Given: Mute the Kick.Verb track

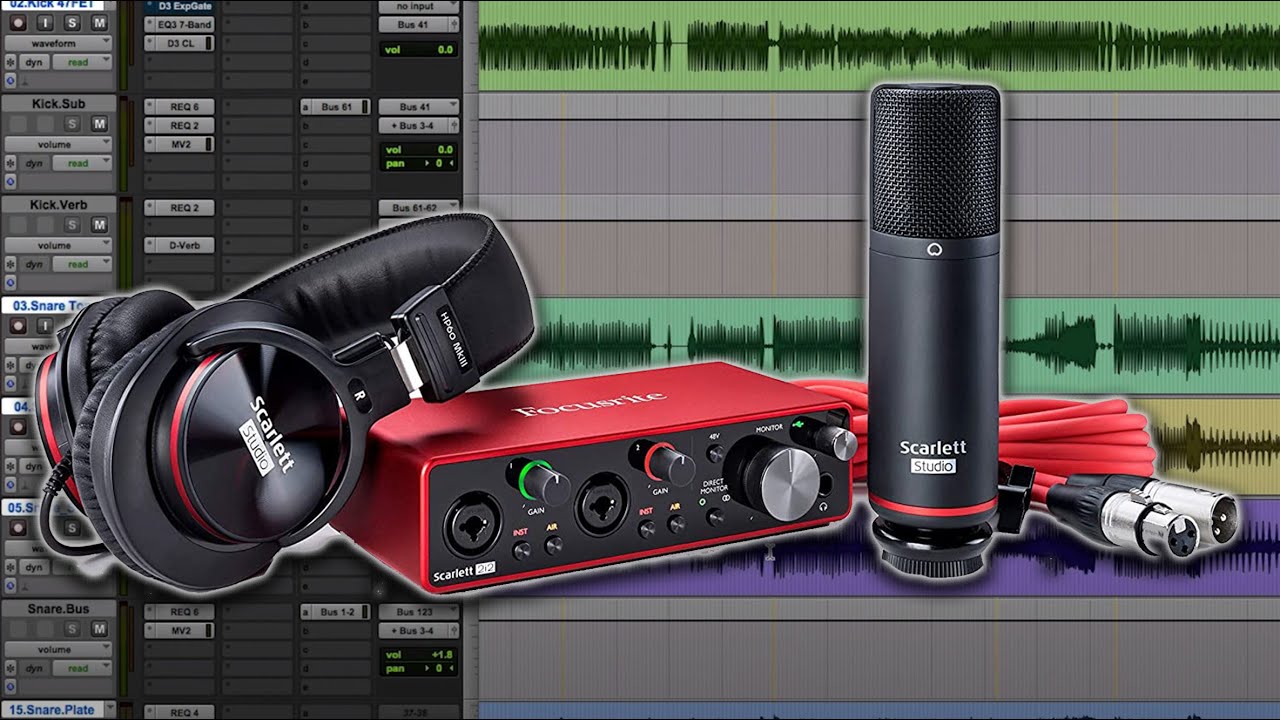Looking at the screenshot, I should click(x=99, y=225).
